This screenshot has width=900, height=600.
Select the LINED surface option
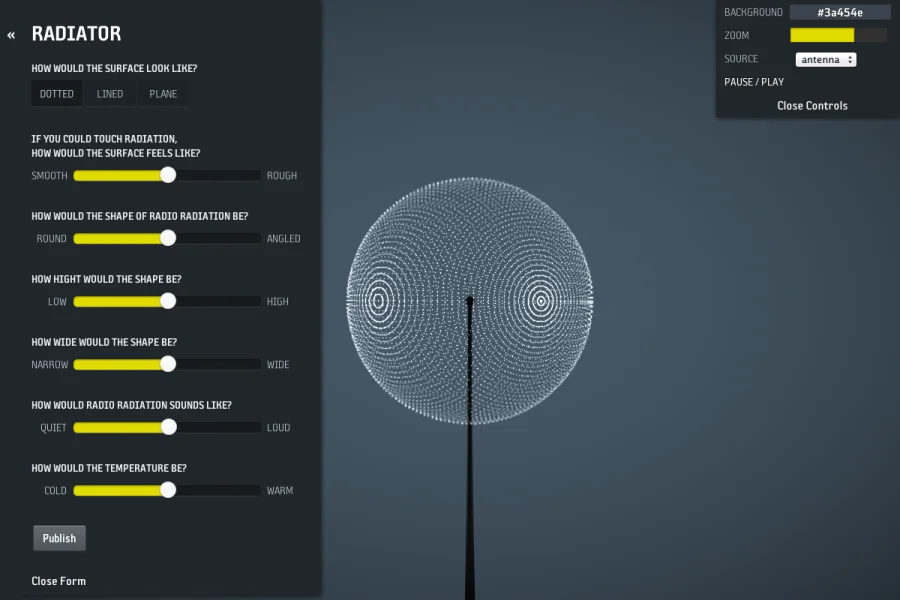coord(110,94)
